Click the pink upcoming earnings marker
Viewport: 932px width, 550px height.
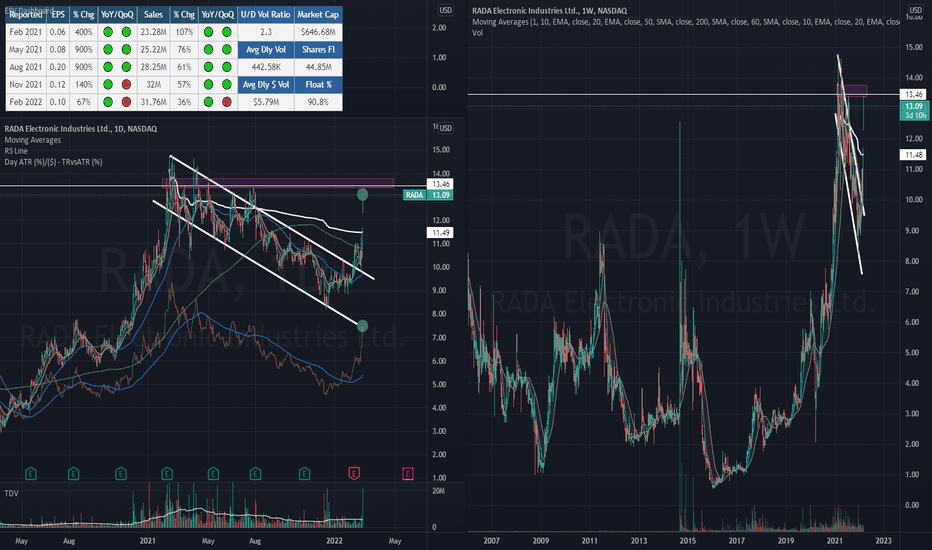point(408,473)
